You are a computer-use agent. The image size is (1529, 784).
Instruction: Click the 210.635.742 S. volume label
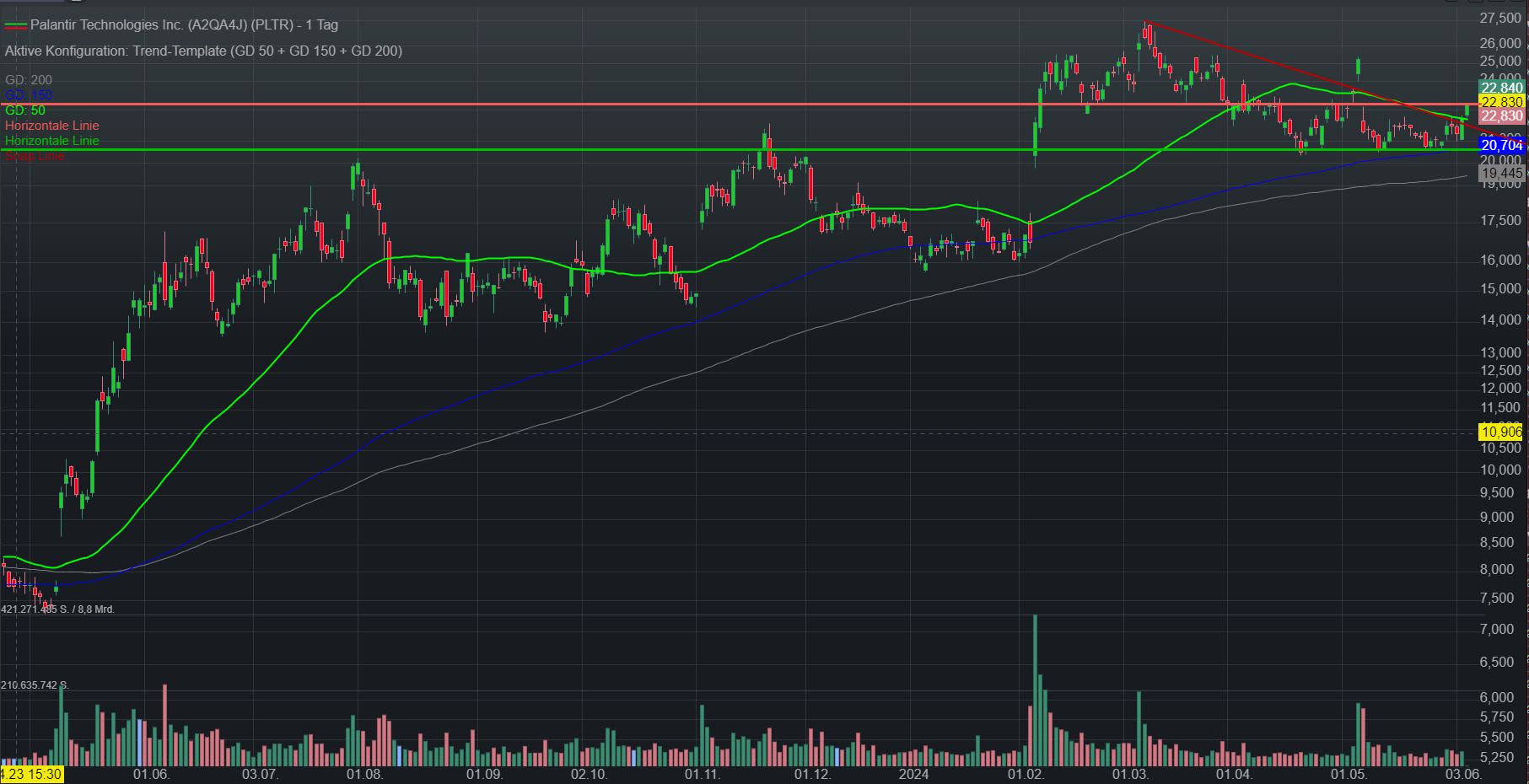[x=35, y=685]
